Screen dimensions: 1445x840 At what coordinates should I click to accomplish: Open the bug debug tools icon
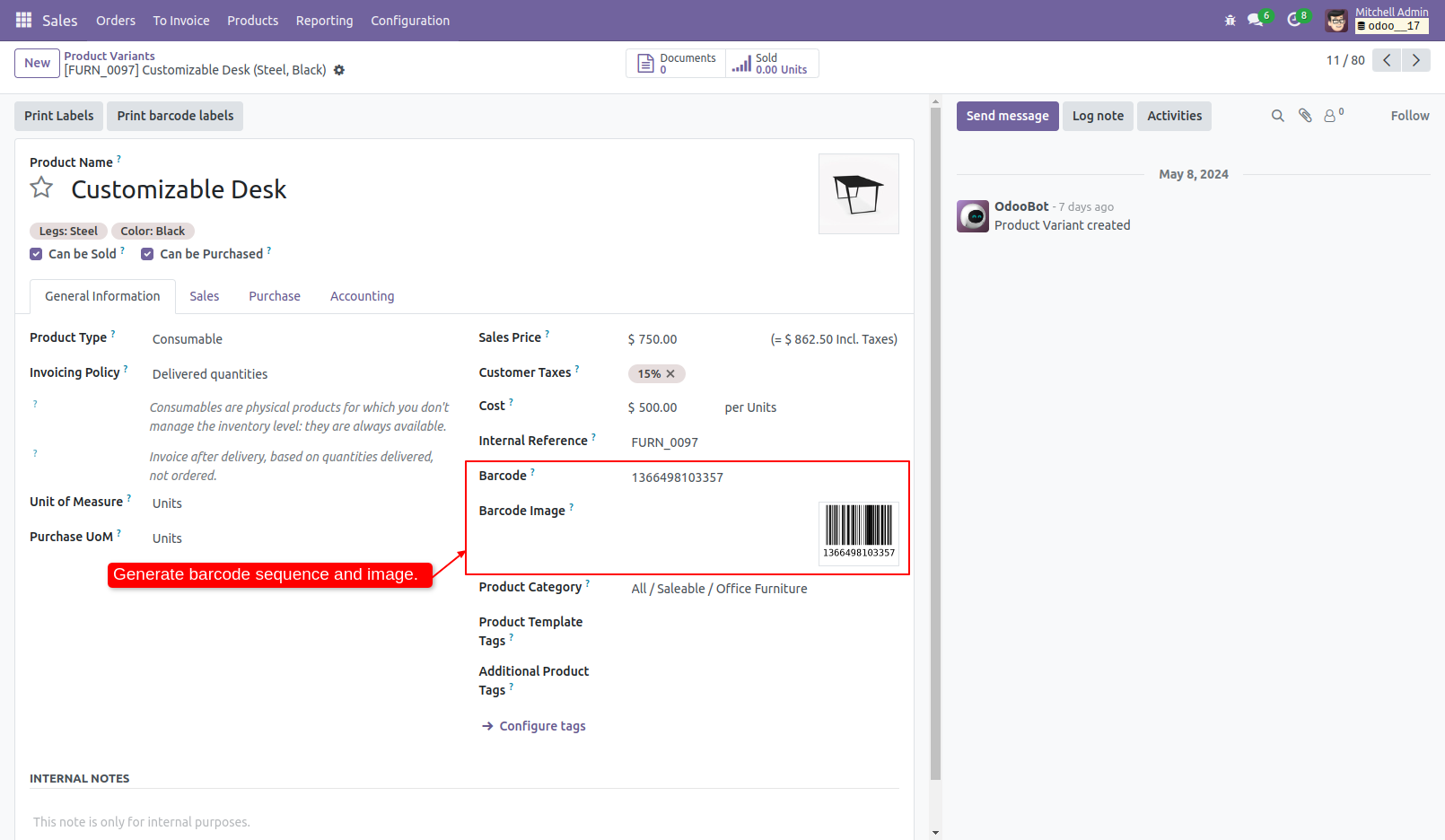pyautogui.click(x=1230, y=20)
